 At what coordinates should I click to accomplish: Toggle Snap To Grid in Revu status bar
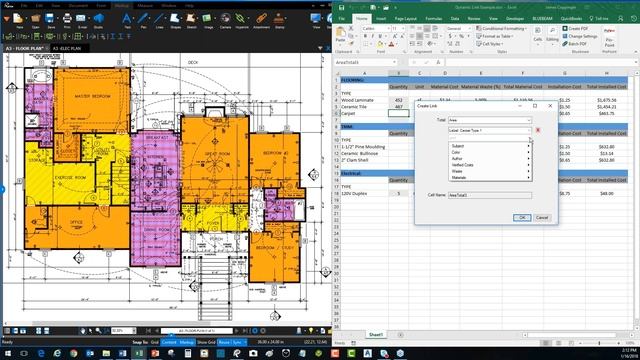(x=155, y=342)
